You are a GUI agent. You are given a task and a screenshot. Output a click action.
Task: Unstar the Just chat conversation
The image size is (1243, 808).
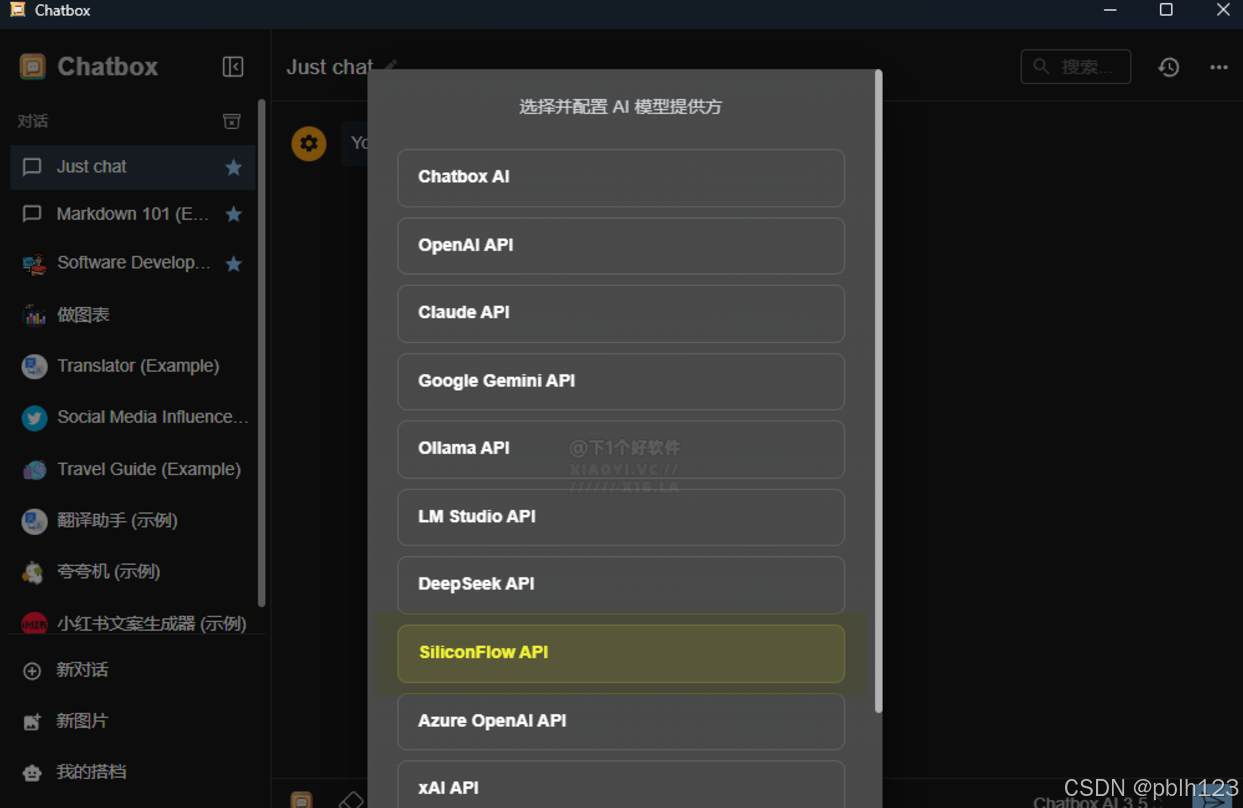(234, 167)
